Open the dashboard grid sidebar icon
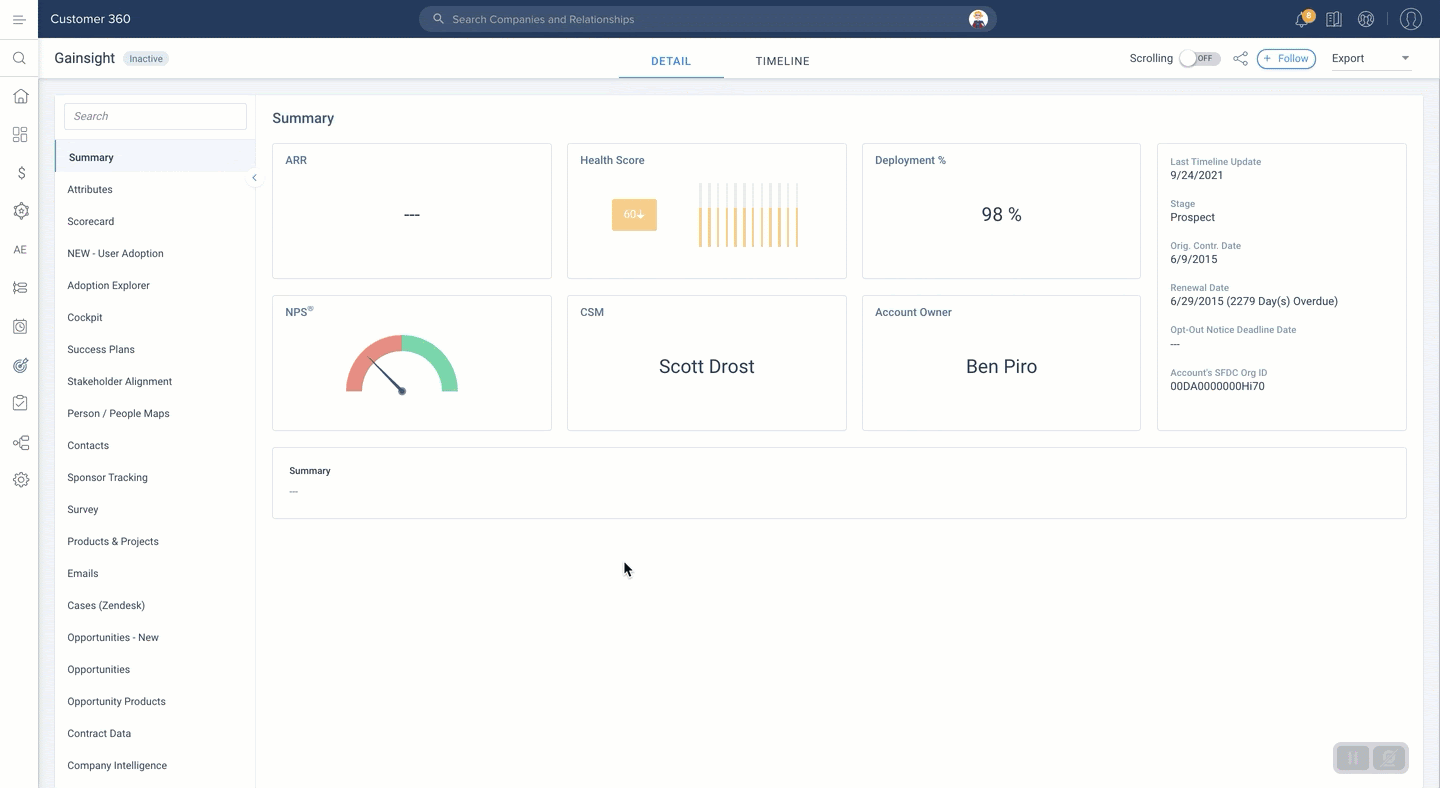Image resolution: width=1440 pixels, height=788 pixels. tap(20, 135)
